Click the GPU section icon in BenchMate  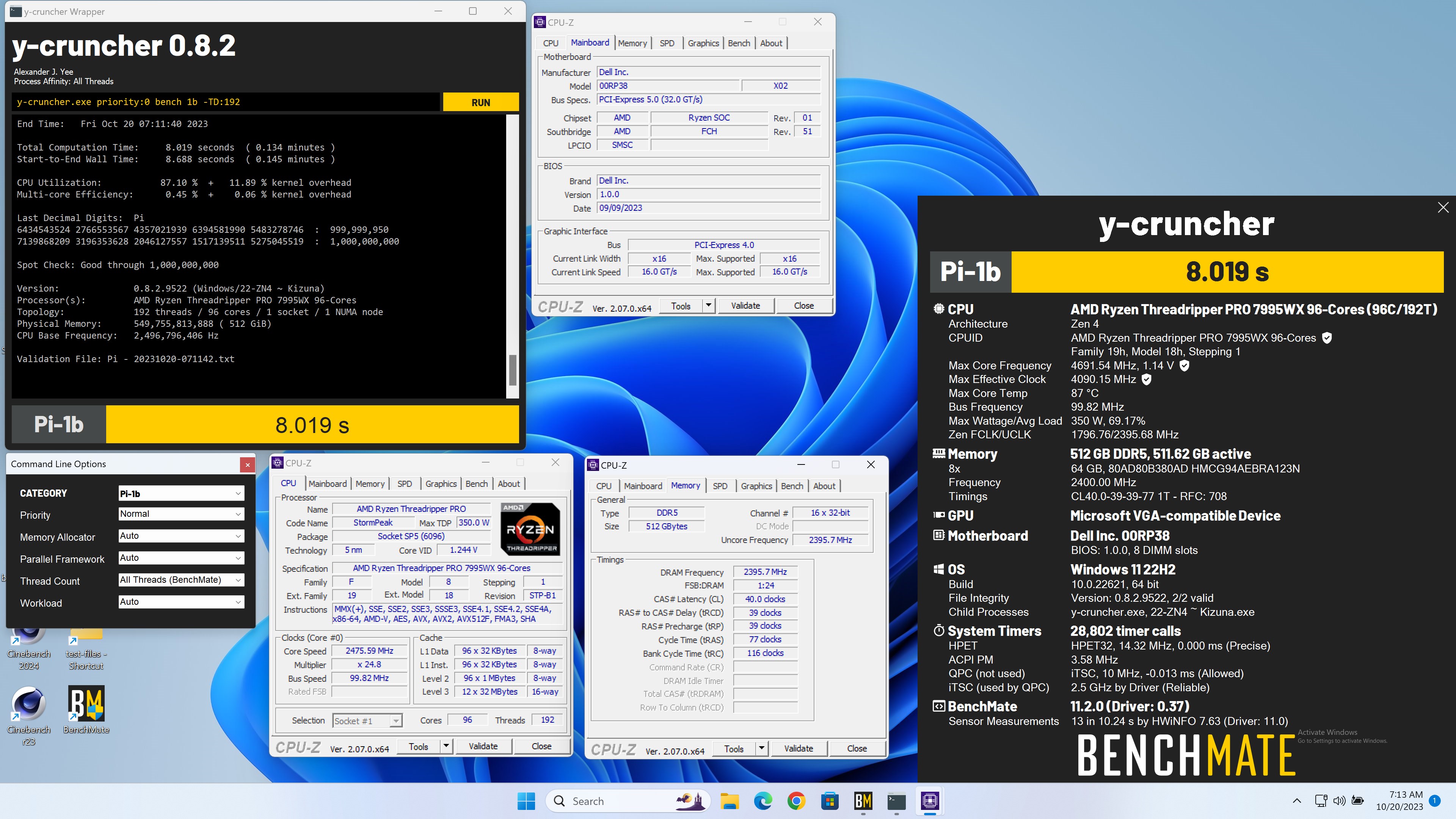[938, 515]
